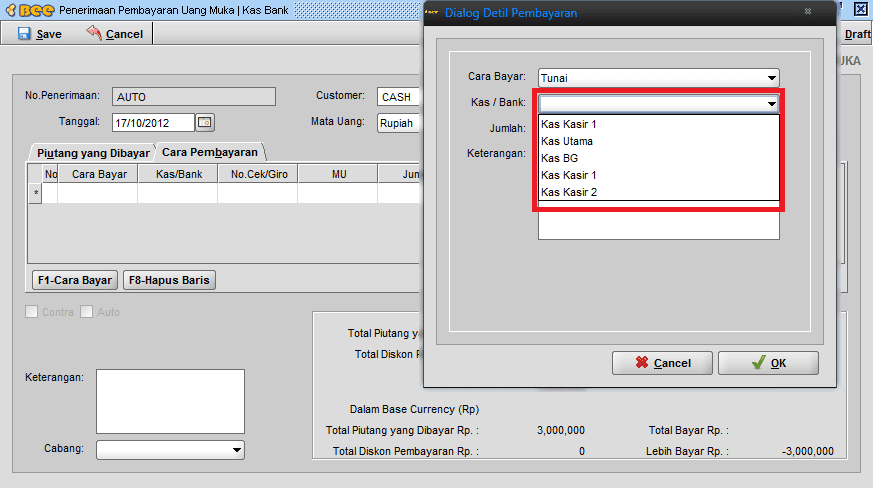
Task: Open the calendar picker next to Tanggal
Action: point(205,122)
